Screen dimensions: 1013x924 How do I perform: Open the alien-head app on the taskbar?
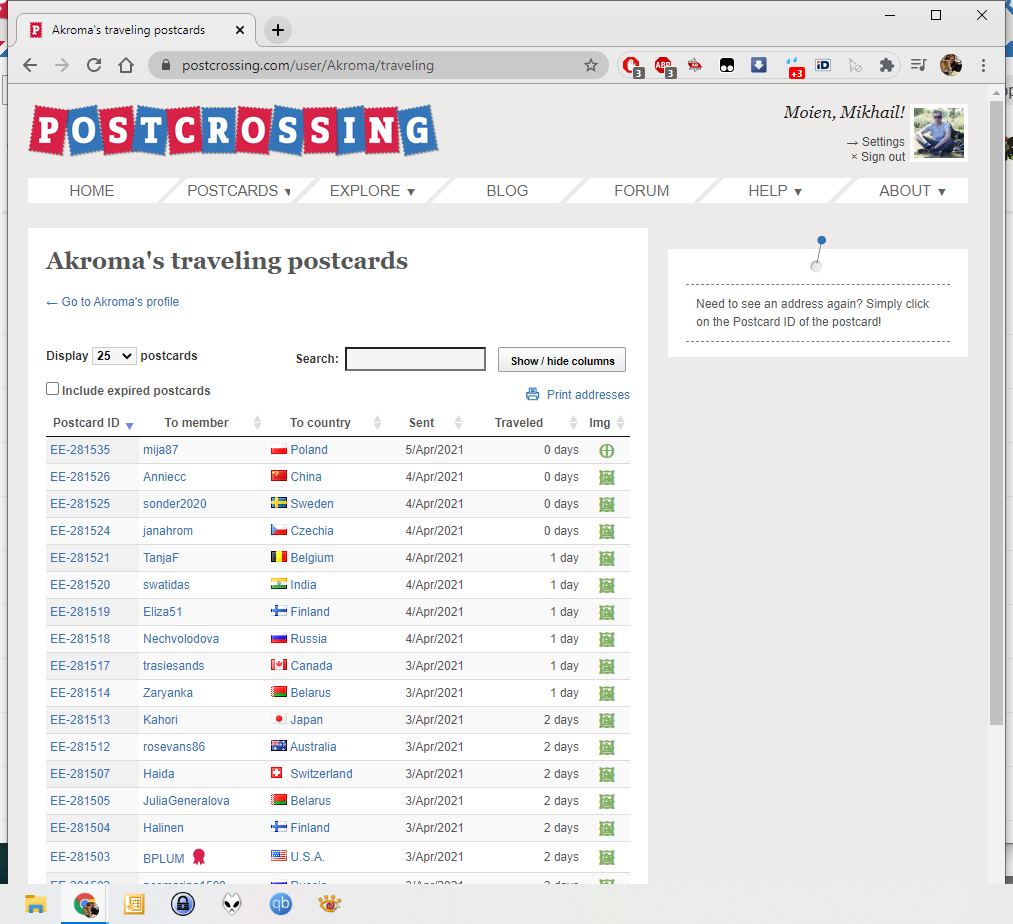pos(232,904)
